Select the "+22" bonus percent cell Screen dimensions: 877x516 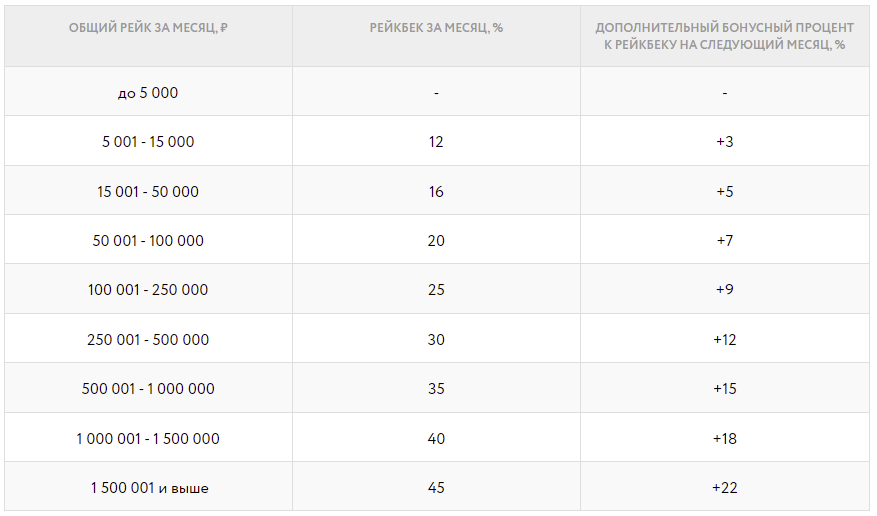[x=724, y=488]
